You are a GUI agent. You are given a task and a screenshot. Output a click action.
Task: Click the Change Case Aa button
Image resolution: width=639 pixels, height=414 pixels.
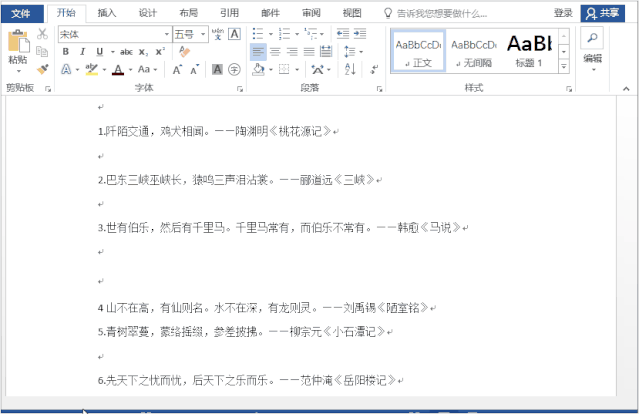[144, 70]
